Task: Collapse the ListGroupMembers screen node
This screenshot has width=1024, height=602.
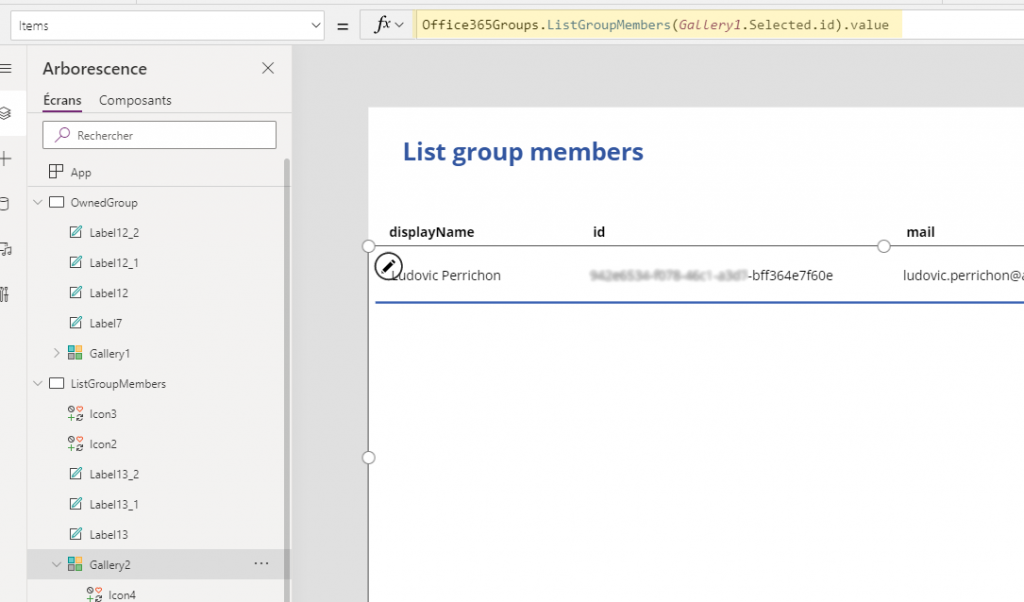Action: point(38,383)
